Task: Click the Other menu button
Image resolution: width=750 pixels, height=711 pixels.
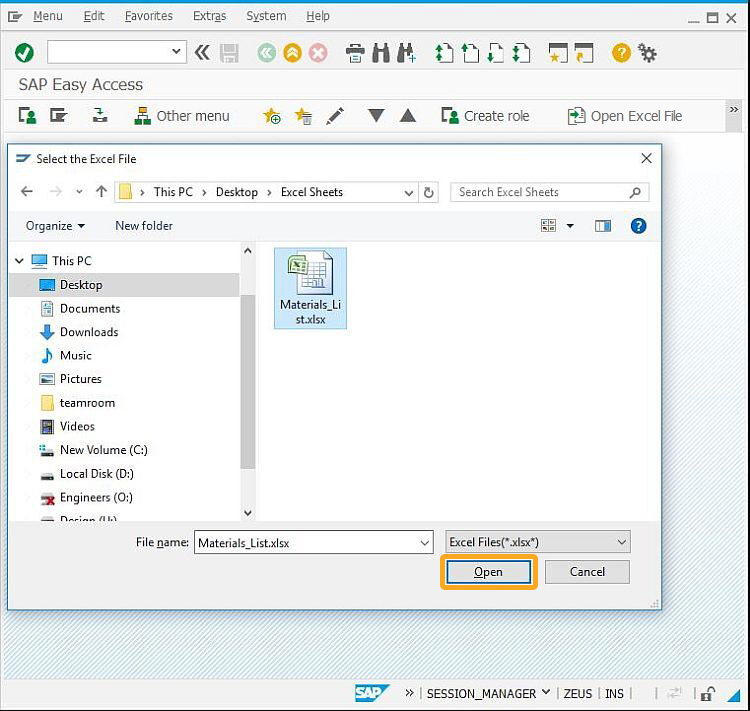Action: (x=182, y=116)
